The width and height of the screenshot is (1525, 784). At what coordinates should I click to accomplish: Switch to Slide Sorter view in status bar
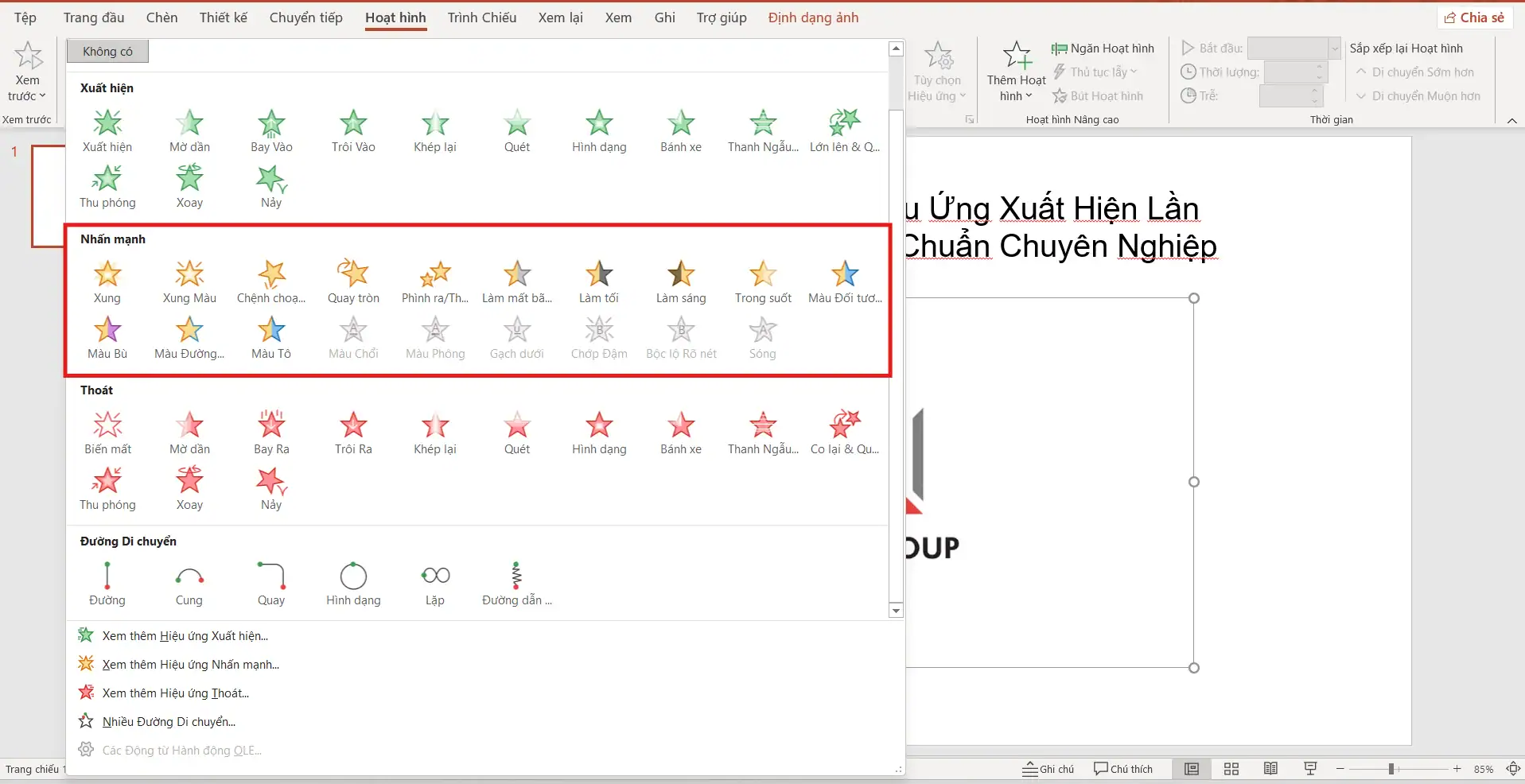click(x=1231, y=769)
